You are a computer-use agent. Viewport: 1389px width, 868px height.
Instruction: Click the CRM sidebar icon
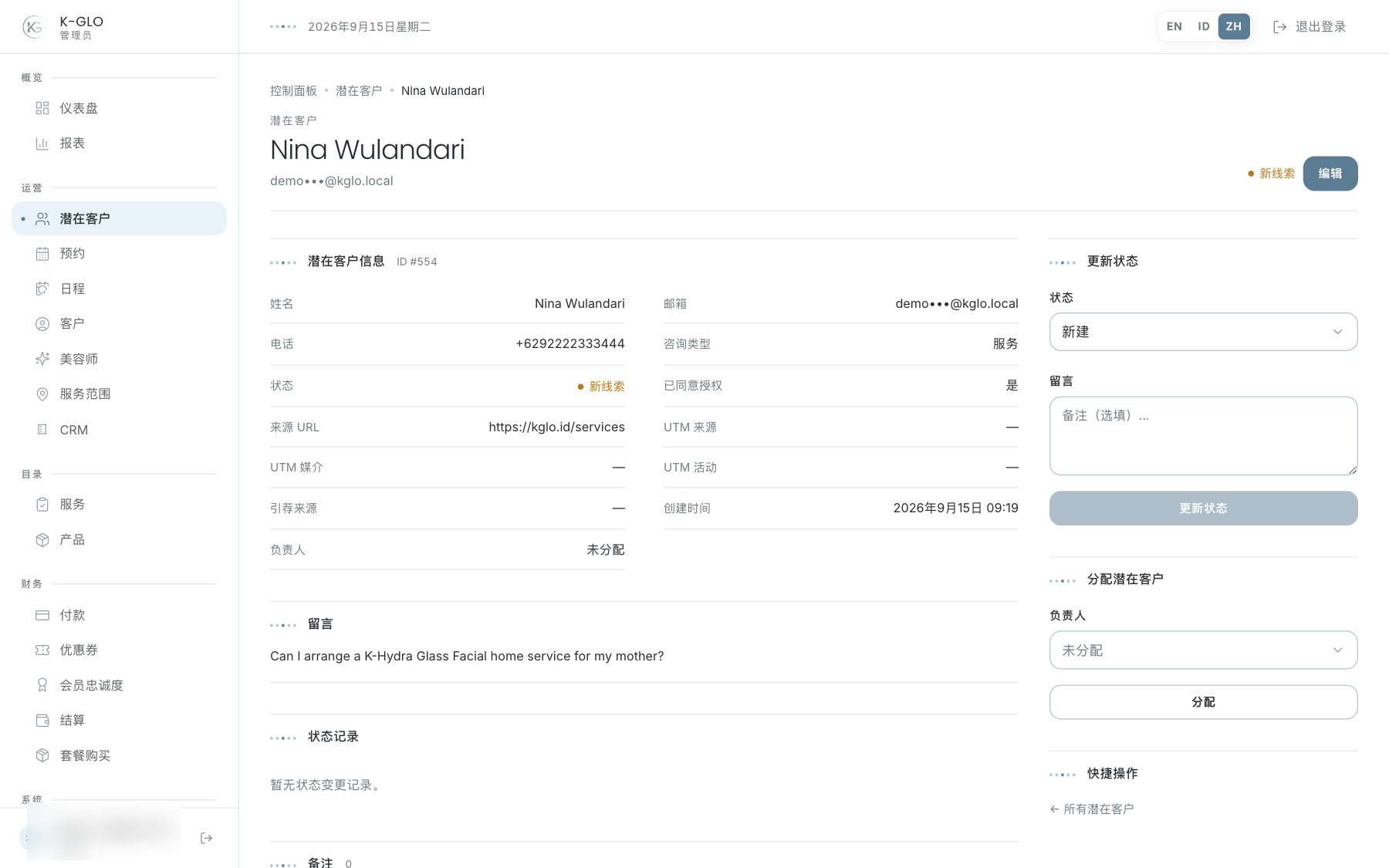(42, 430)
